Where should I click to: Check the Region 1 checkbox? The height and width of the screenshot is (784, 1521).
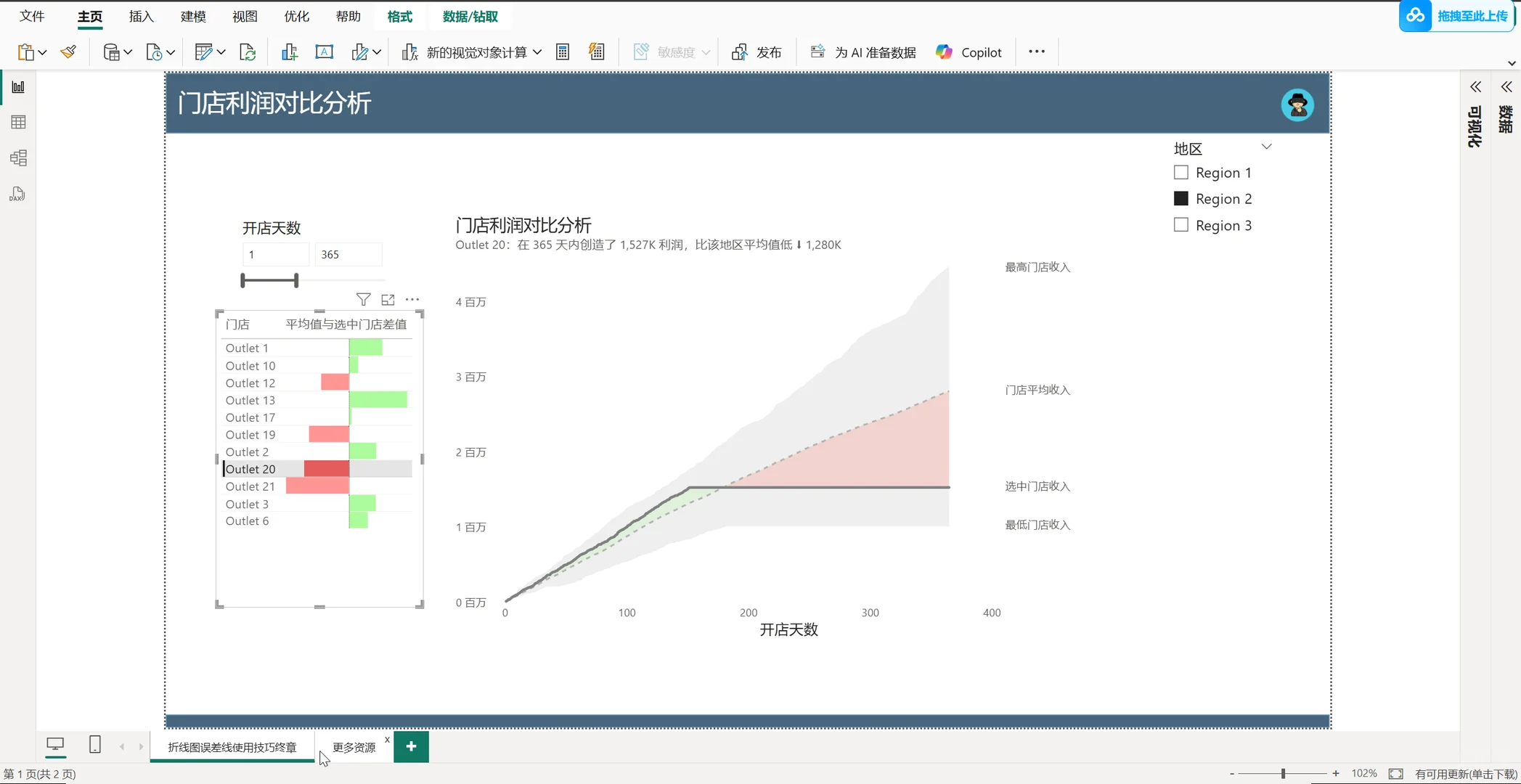point(1181,173)
